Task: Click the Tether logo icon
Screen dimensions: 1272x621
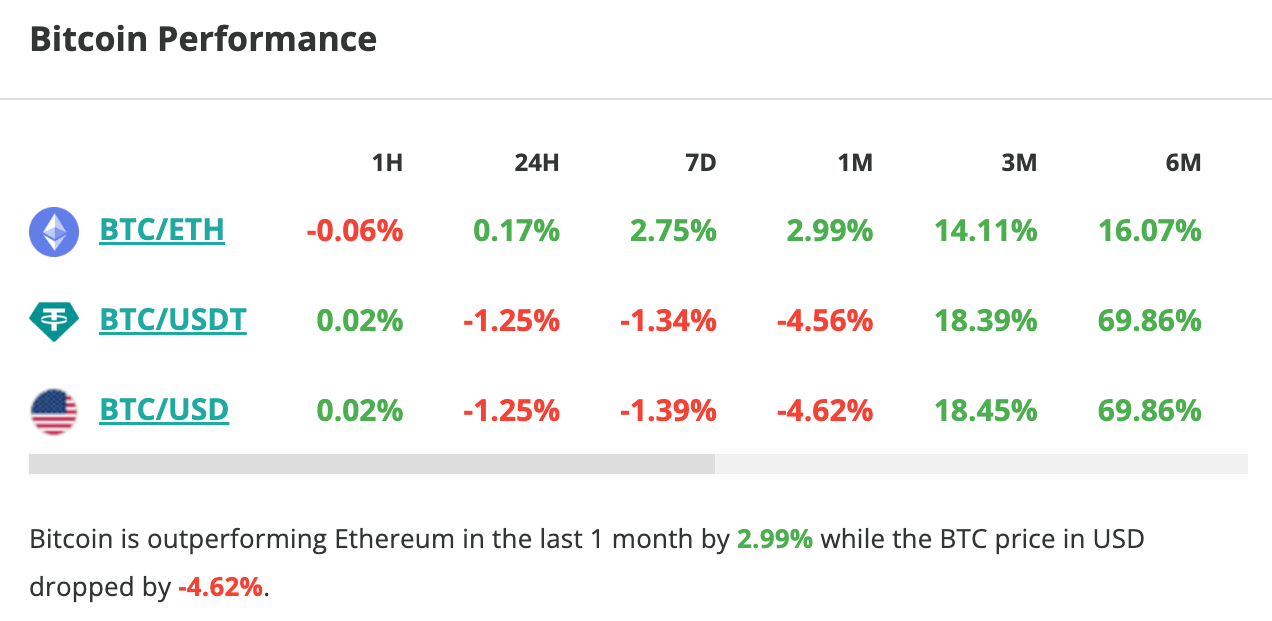Action: (x=54, y=321)
